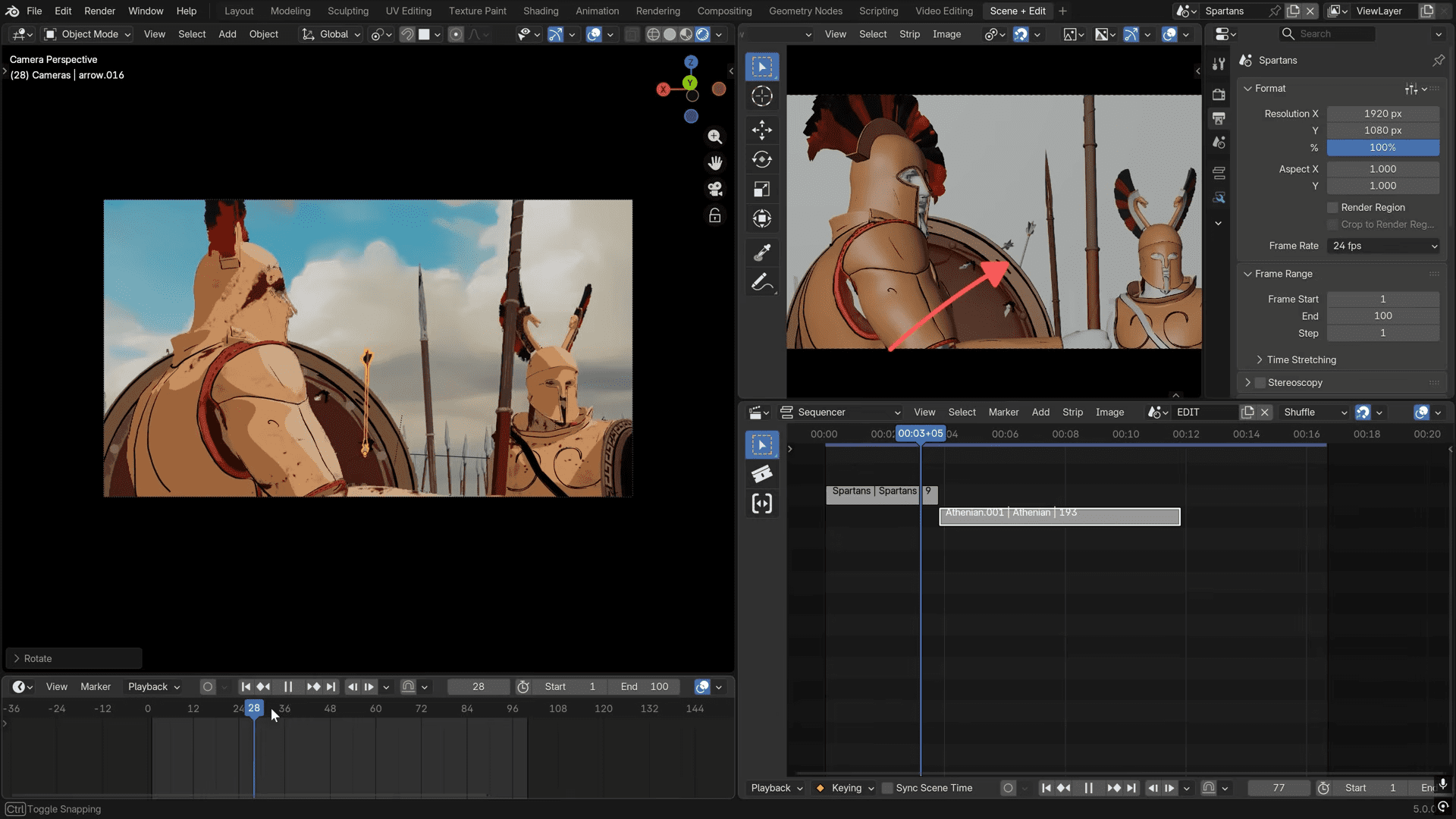Jump to the start frame in the sequencer
1456x819 pixels.
[1047, 788]
